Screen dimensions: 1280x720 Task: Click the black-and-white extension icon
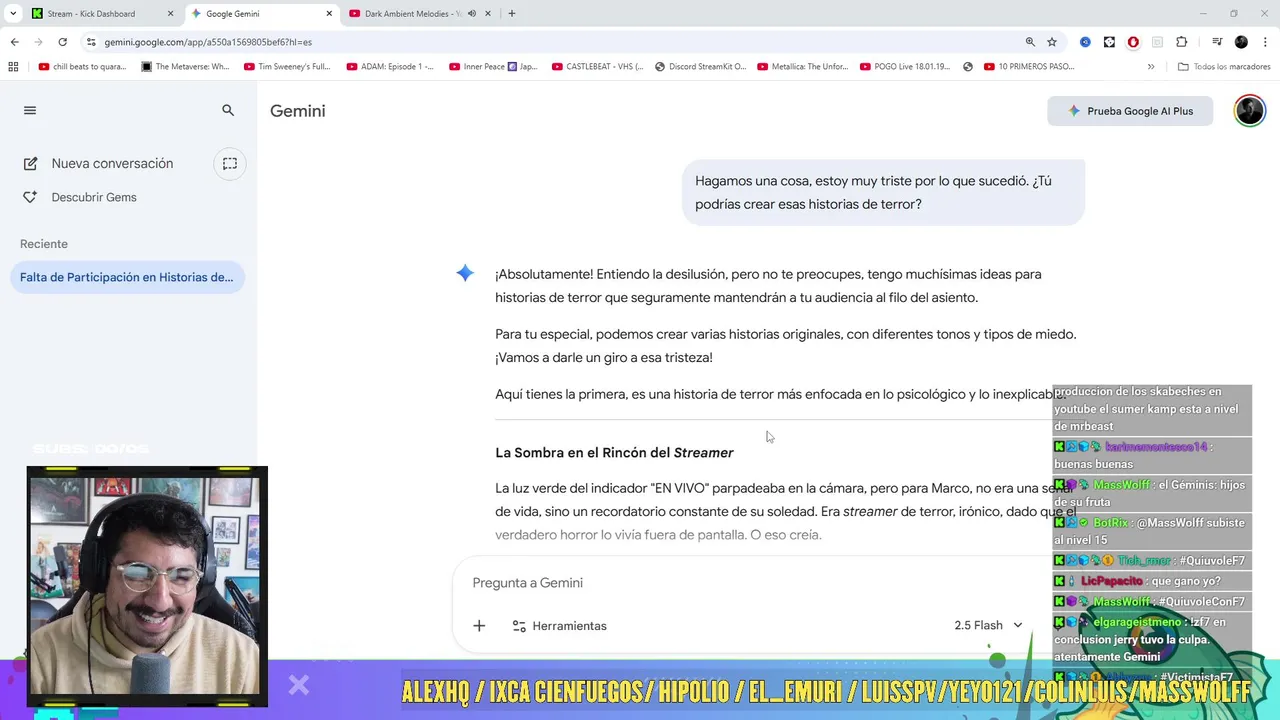[1109, 42]
